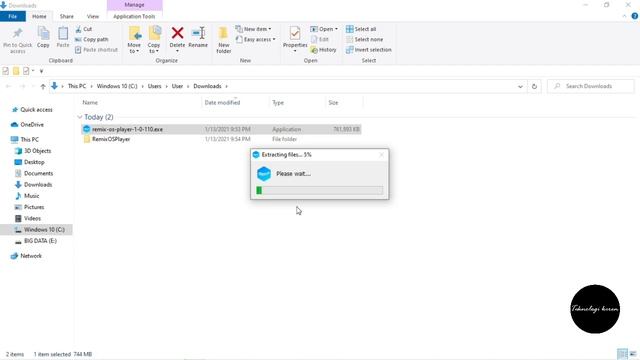Open BIG DATA (E:) drive
Image resolution: width=640 pixels, height=360 pixels.
pyautogui.click(x=36, y=241)
